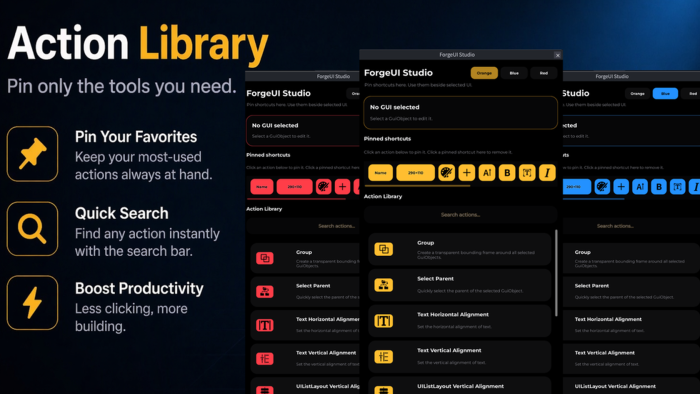
Task: Select the Blue theme in the center window
Action: (x=514, y=73)
